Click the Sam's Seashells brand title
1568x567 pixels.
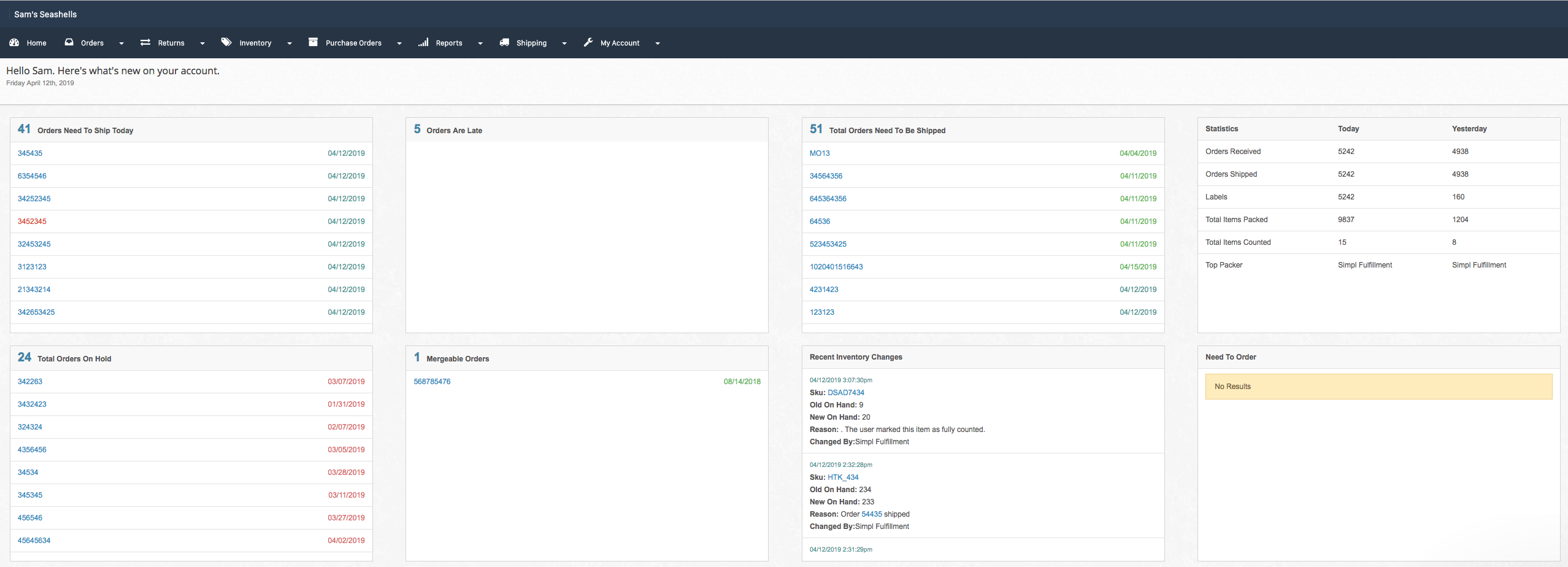tap(45, 14)
